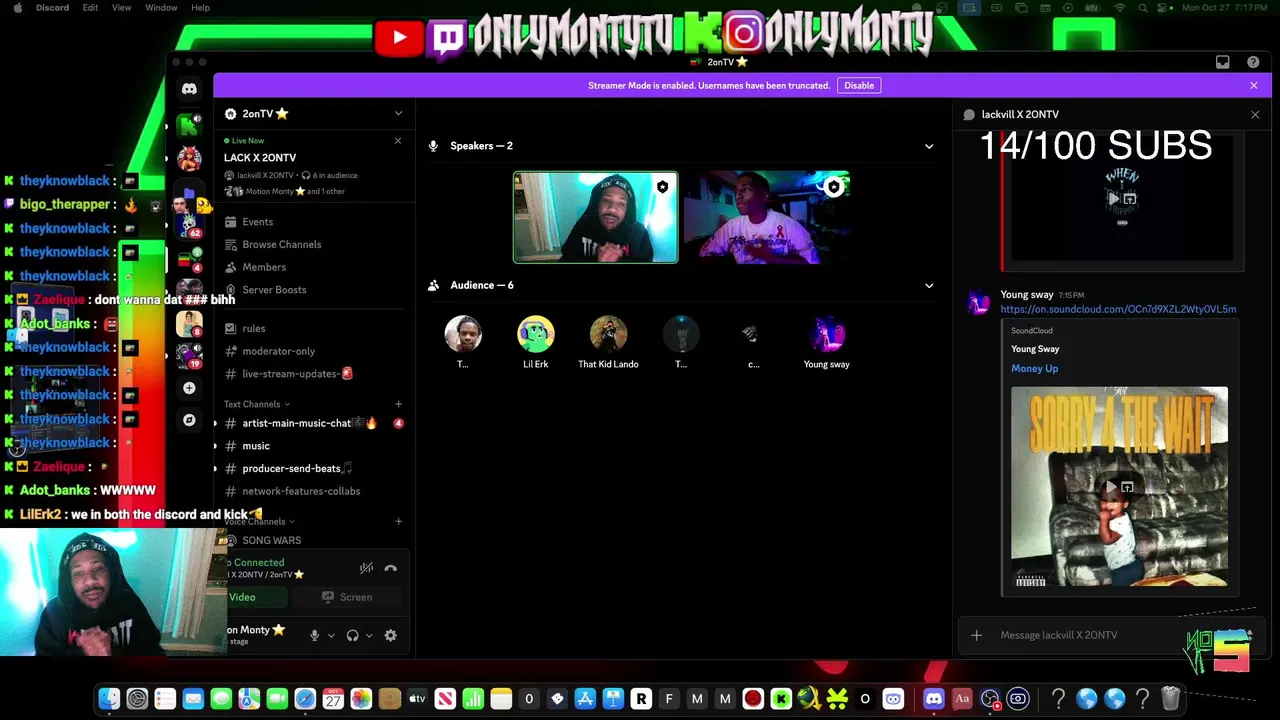The image size is (1280, 720).
Task: Share your Screen button
Action: 348,597
